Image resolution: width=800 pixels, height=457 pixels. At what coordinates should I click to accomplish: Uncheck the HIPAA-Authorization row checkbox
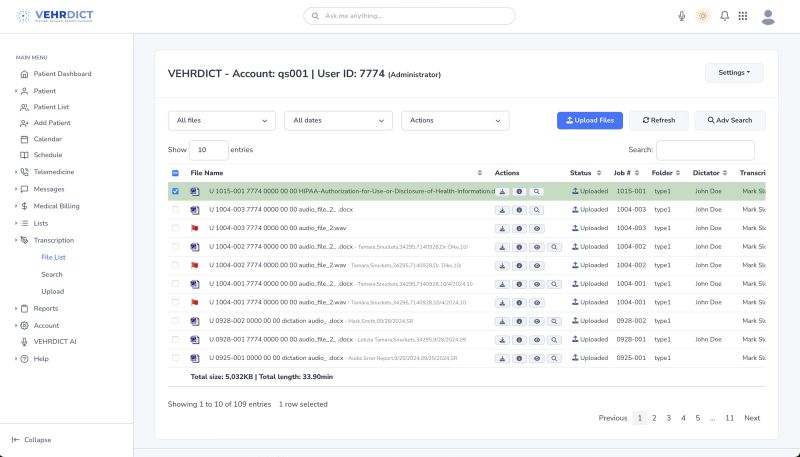175,191
